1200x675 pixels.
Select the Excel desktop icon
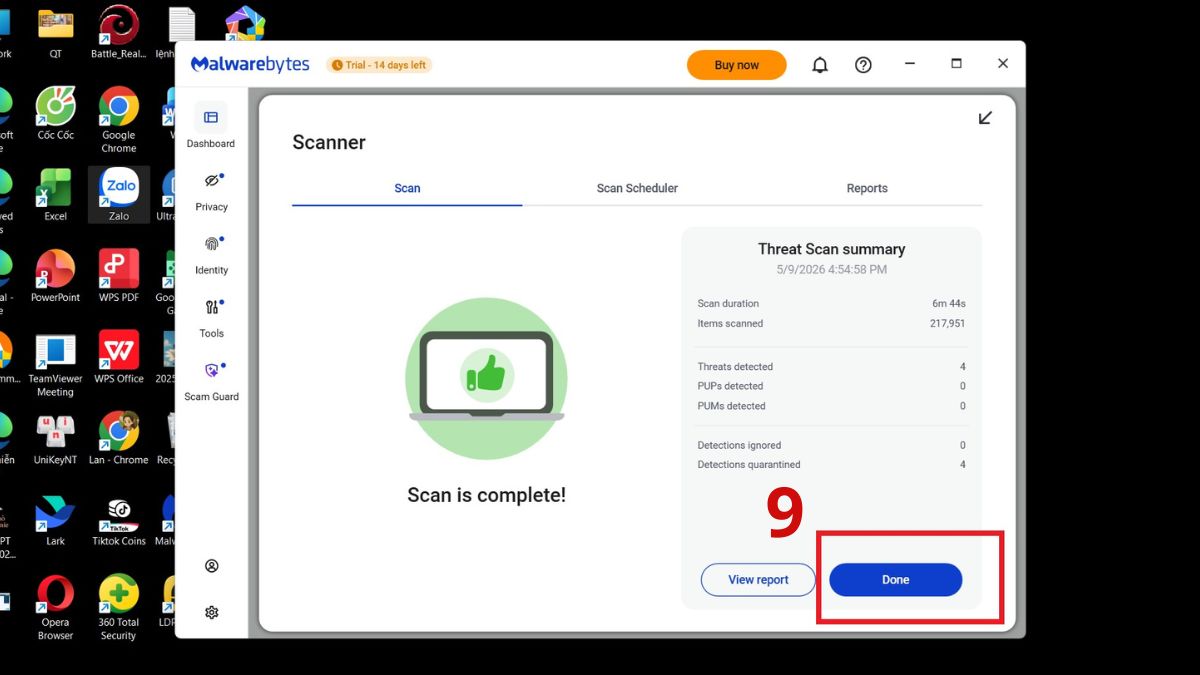56,194
